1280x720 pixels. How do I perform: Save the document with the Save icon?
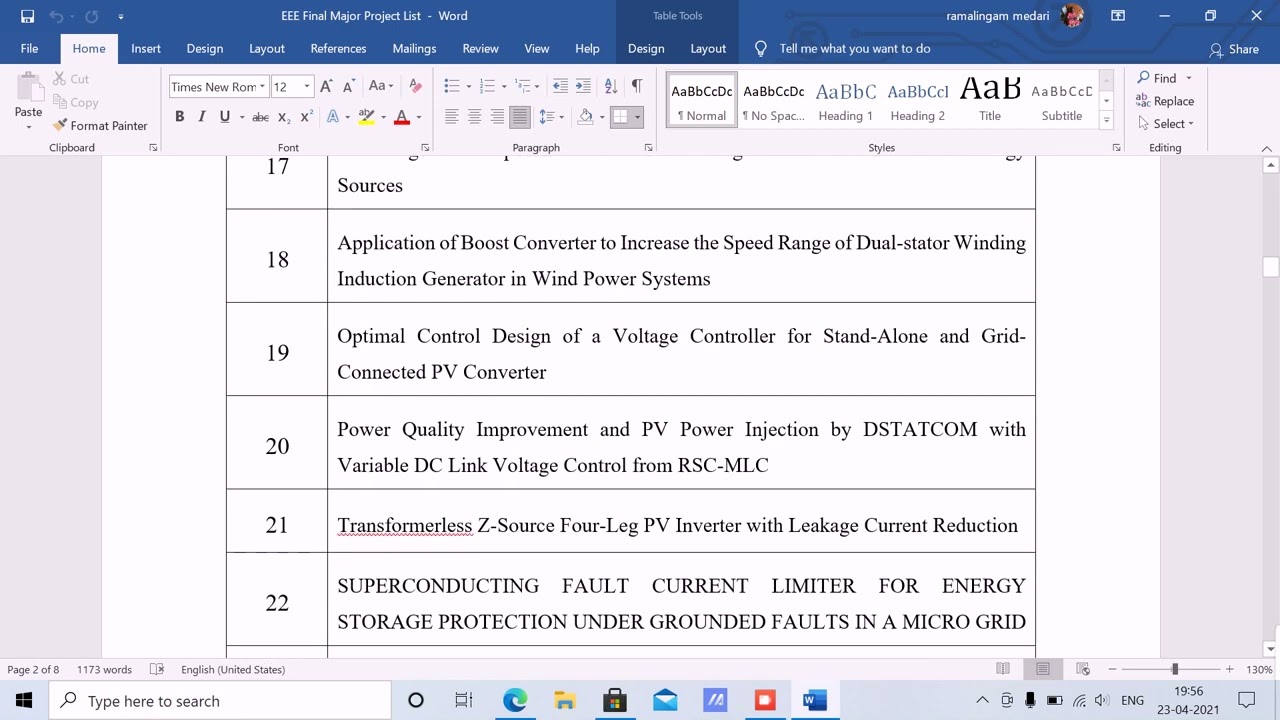pos(27,16)
